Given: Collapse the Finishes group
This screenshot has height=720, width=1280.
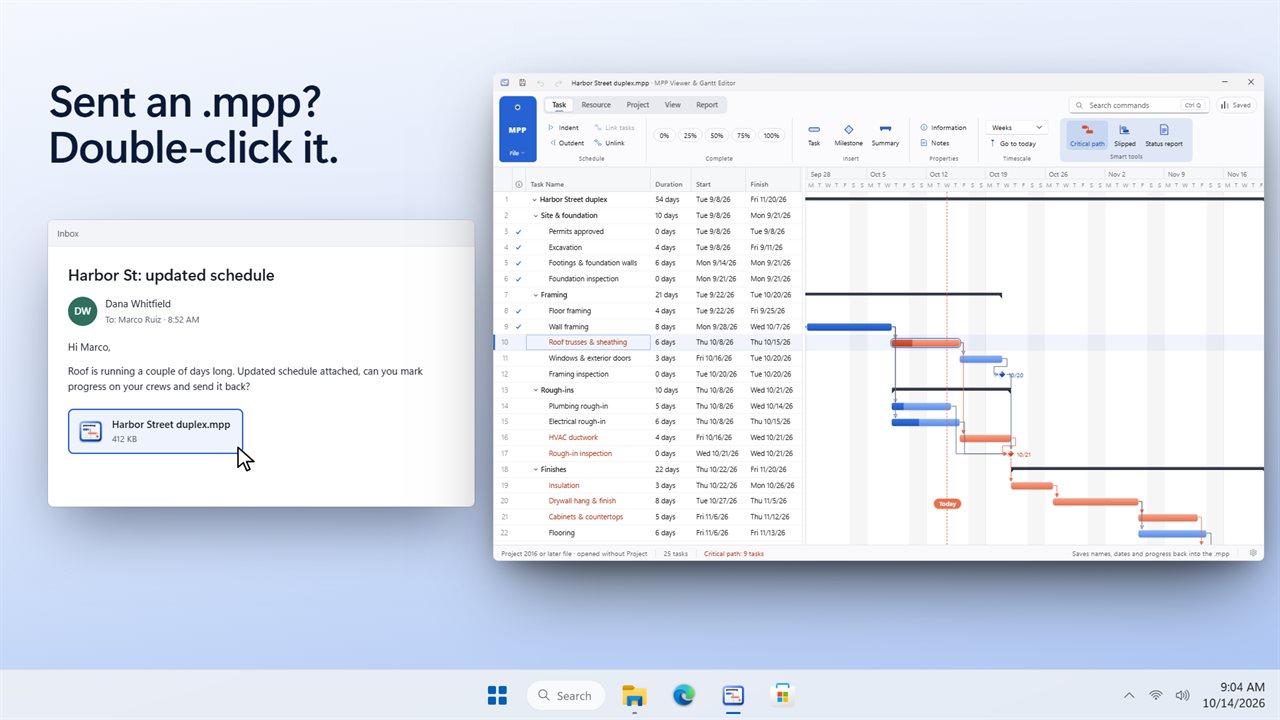Looking at the screenshot, I should point(535,469).
